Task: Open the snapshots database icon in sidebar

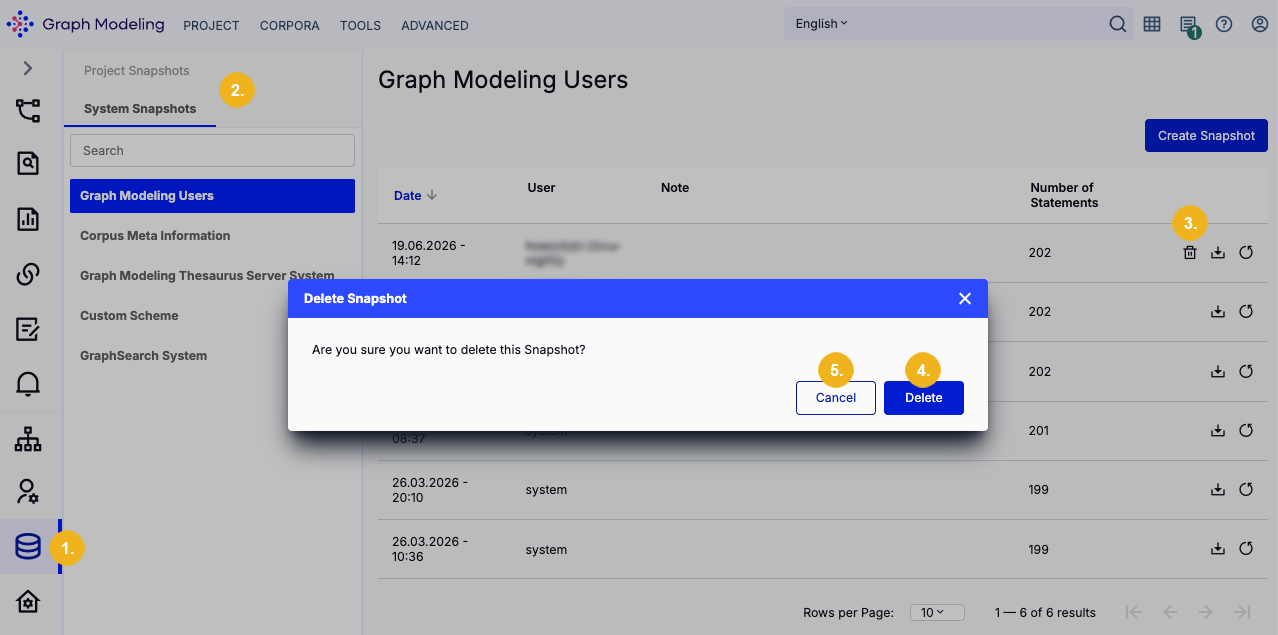Action: [x=28, y=547]
